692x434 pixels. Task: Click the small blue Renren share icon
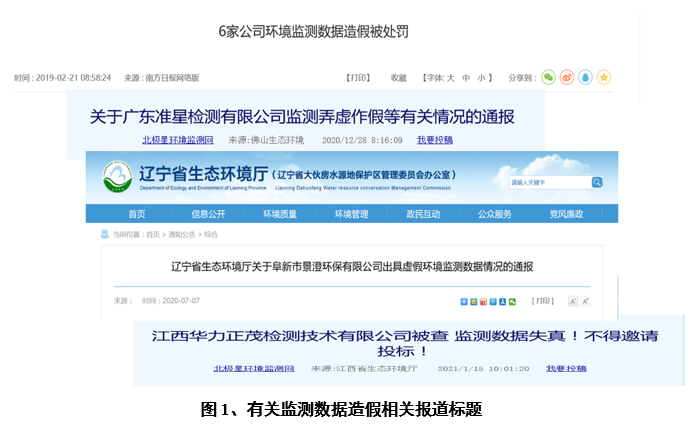[x=503, y=302]
